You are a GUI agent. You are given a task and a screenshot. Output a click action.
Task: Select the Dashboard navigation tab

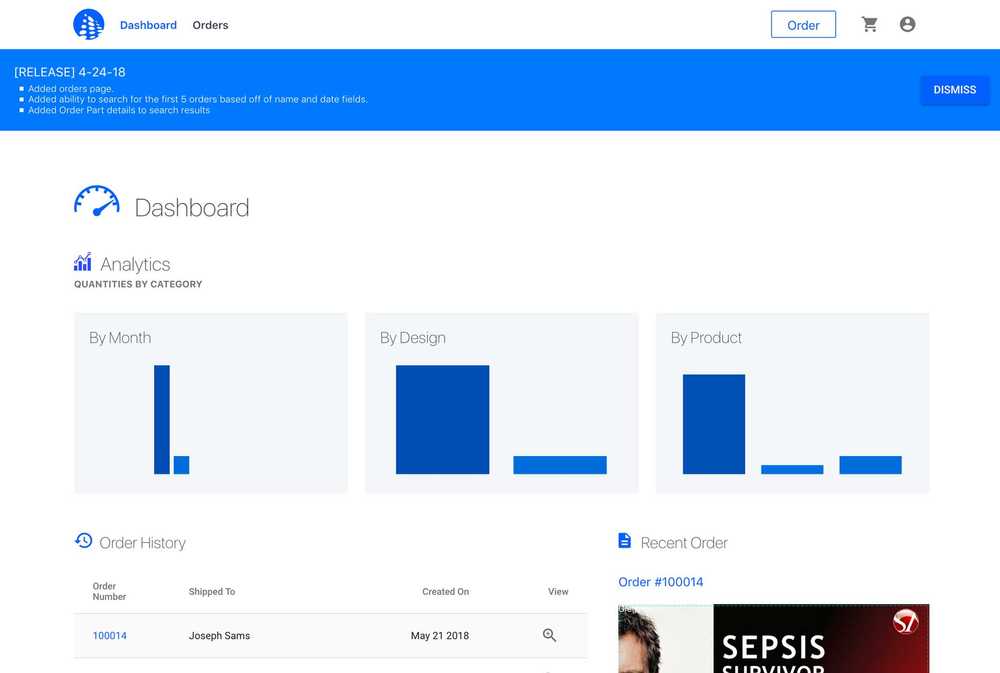(149, 25)
